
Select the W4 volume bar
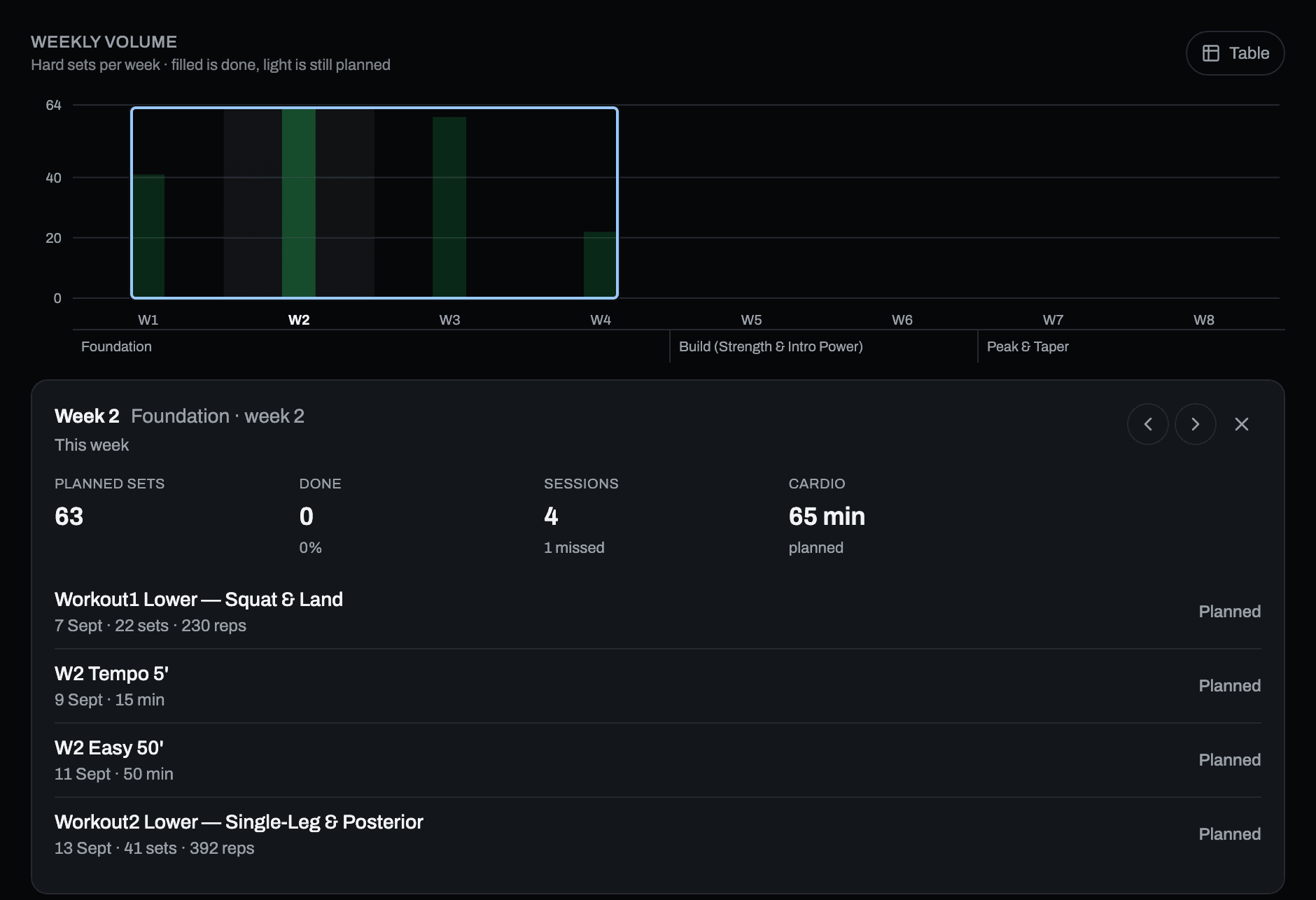600,265
